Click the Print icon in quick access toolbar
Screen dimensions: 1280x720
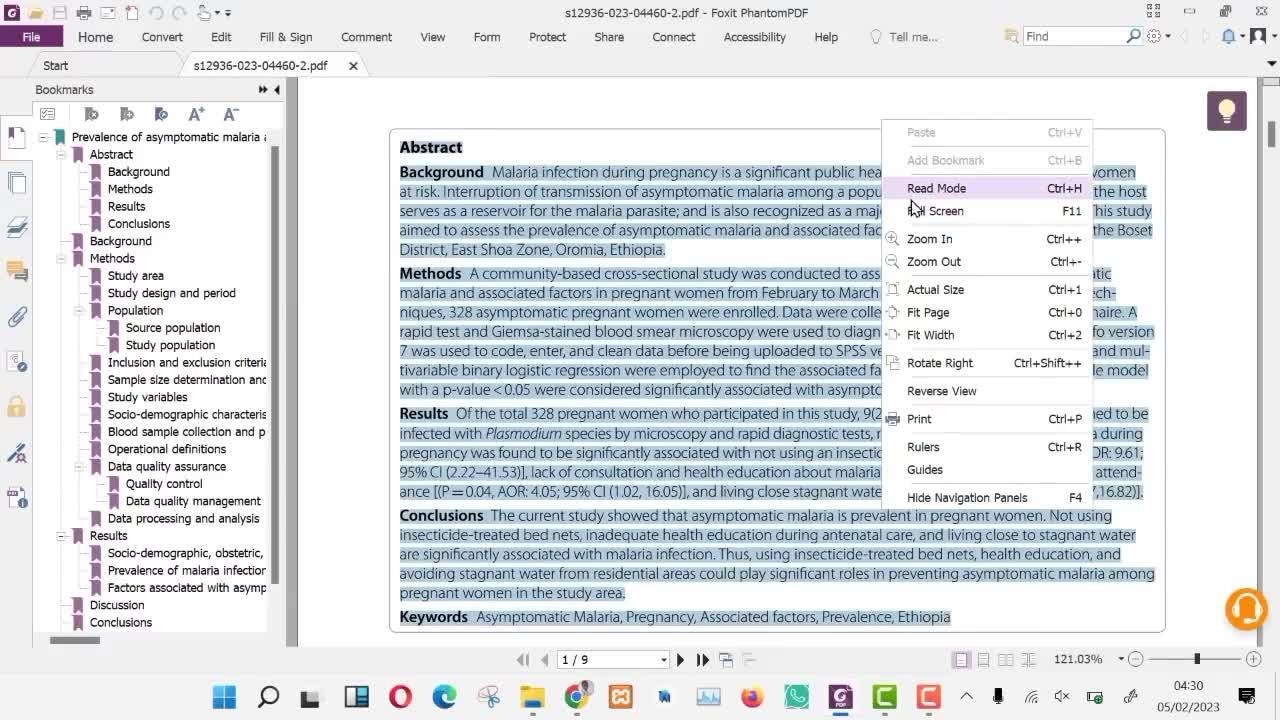(84, 13)
